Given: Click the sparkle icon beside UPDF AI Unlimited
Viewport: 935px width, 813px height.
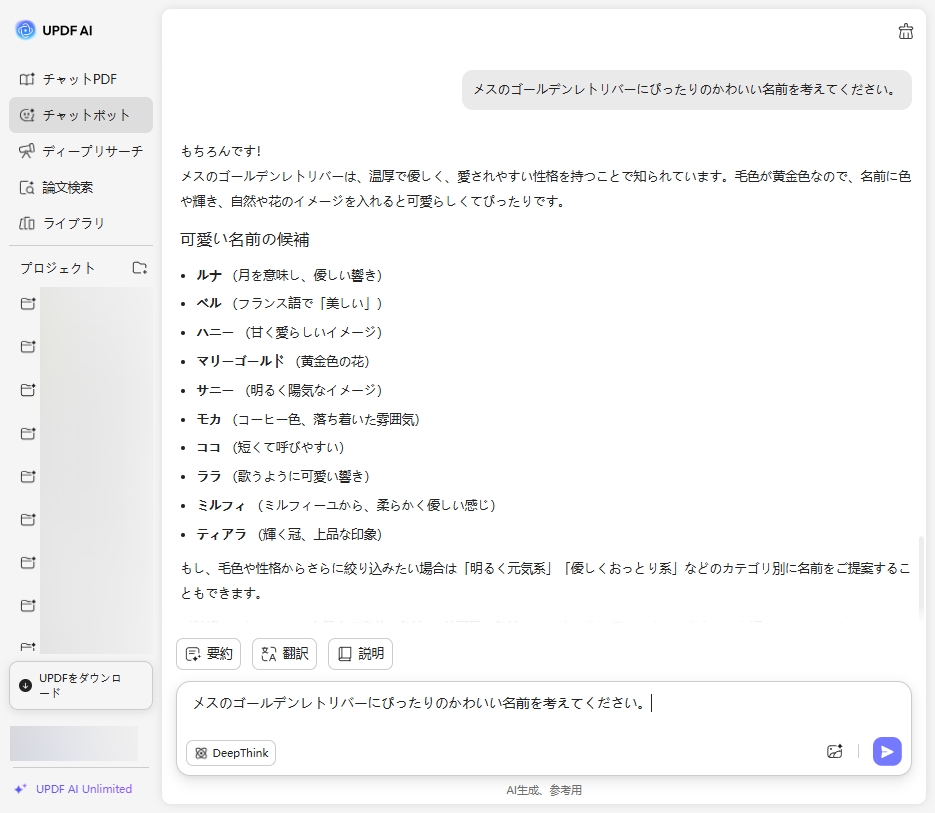Looking at the screenshot, I should 20,789.
